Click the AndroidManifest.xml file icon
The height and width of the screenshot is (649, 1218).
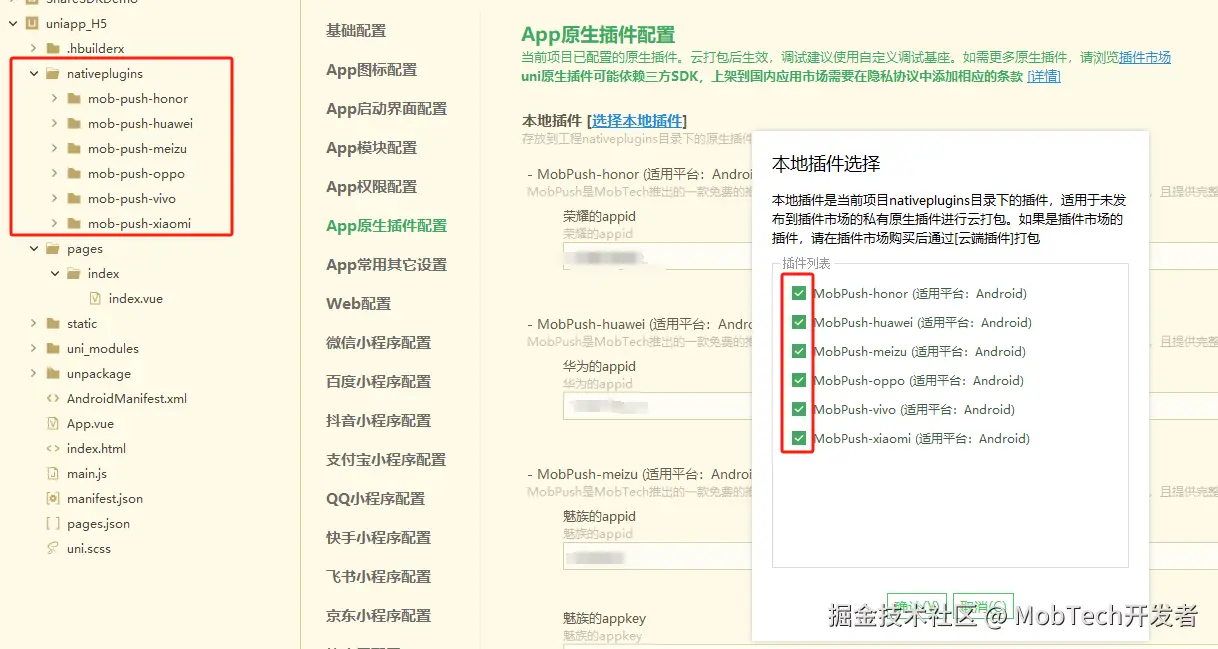[x=53, y=398]
